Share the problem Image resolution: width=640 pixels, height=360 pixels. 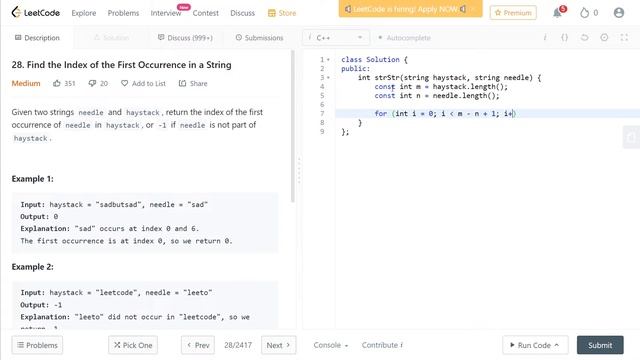(193, 83)
